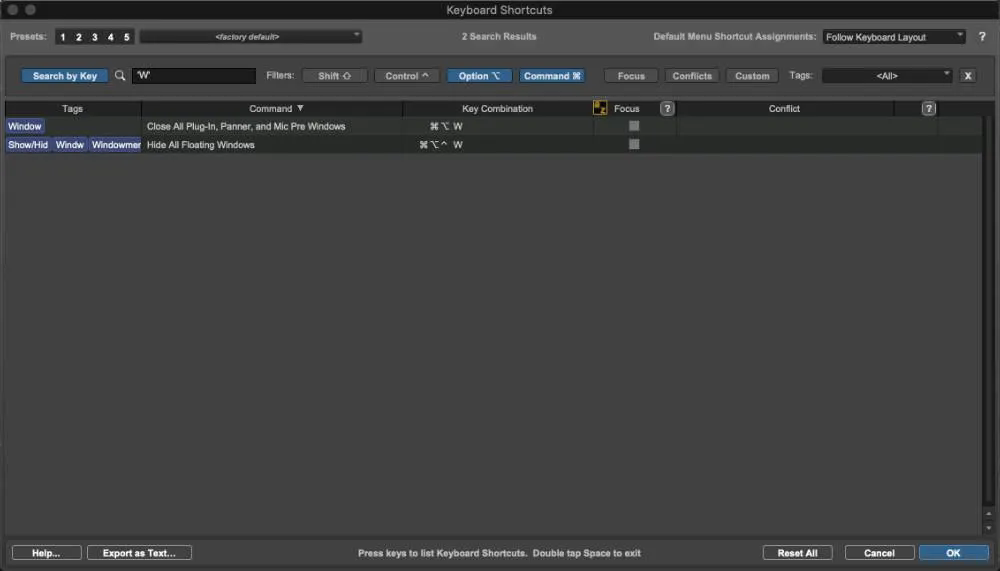Image resolution: width=1000 pixels, height=571 pixels.
Task: Click the Command column sort arrow
Action: [300, 108]
